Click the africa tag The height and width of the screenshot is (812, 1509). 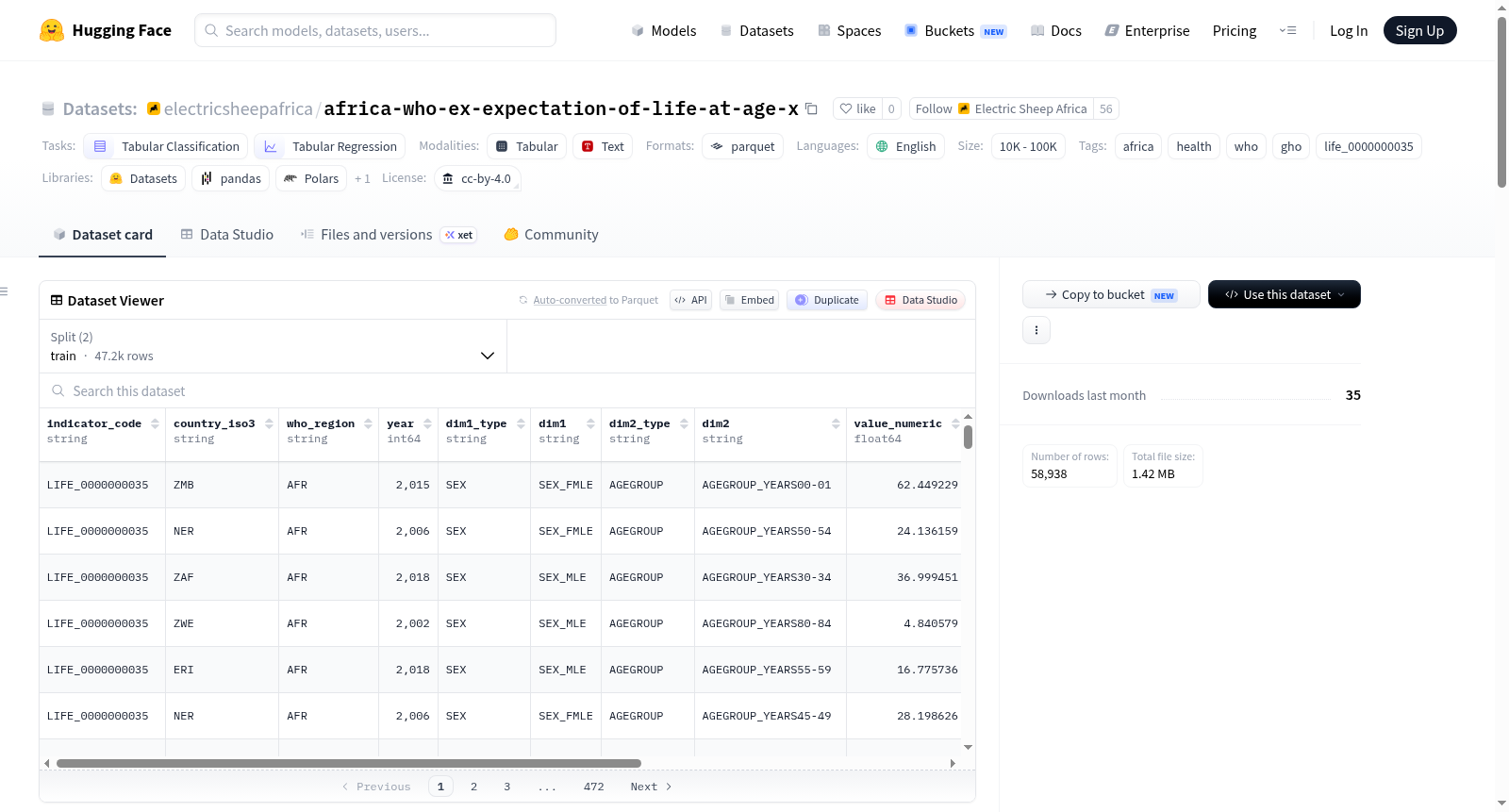(1138, 146)
